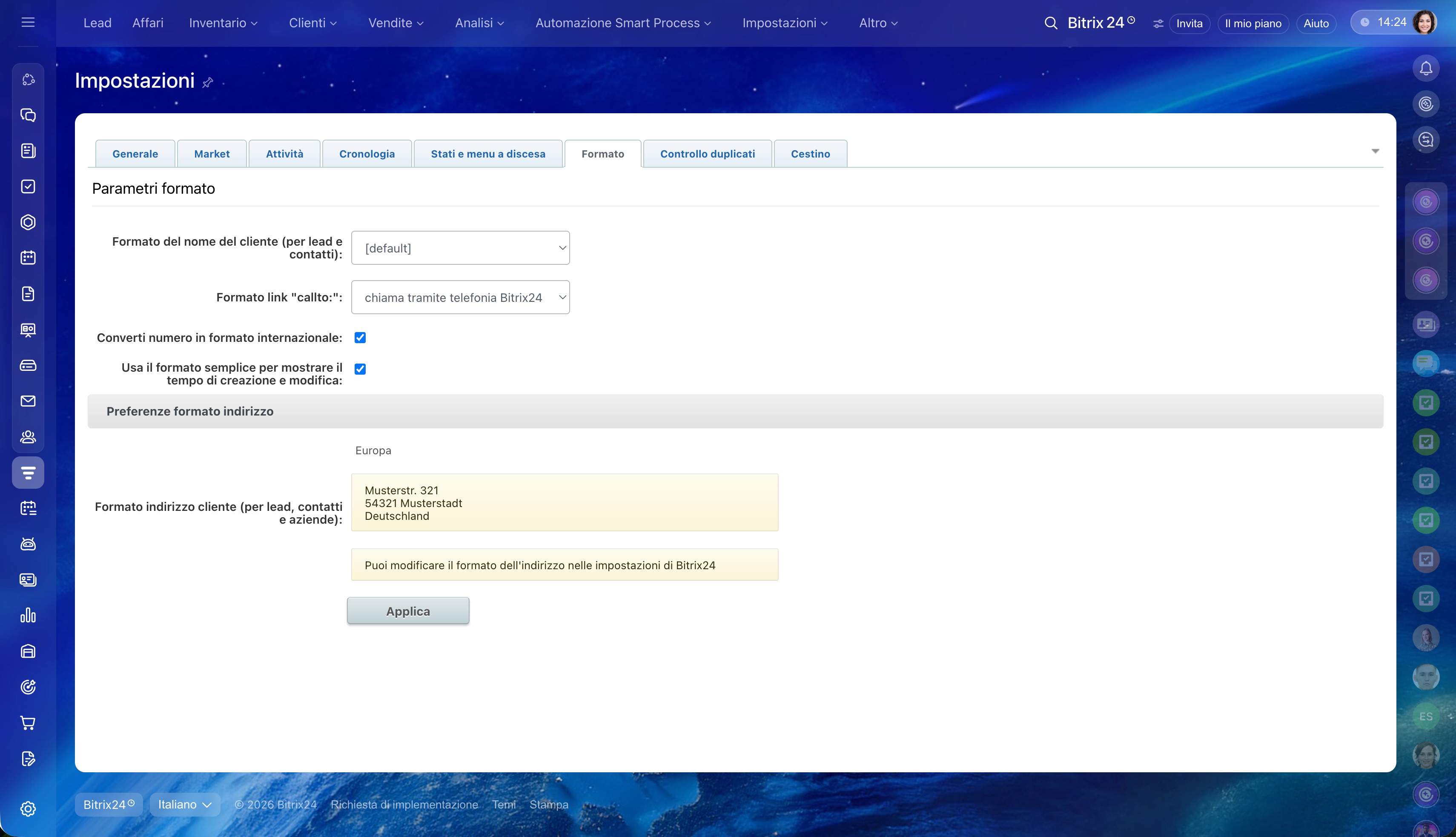Click the Applica button
This screenshot has width=1456, height=837.
pyautogui.click(x=407, y=611)
